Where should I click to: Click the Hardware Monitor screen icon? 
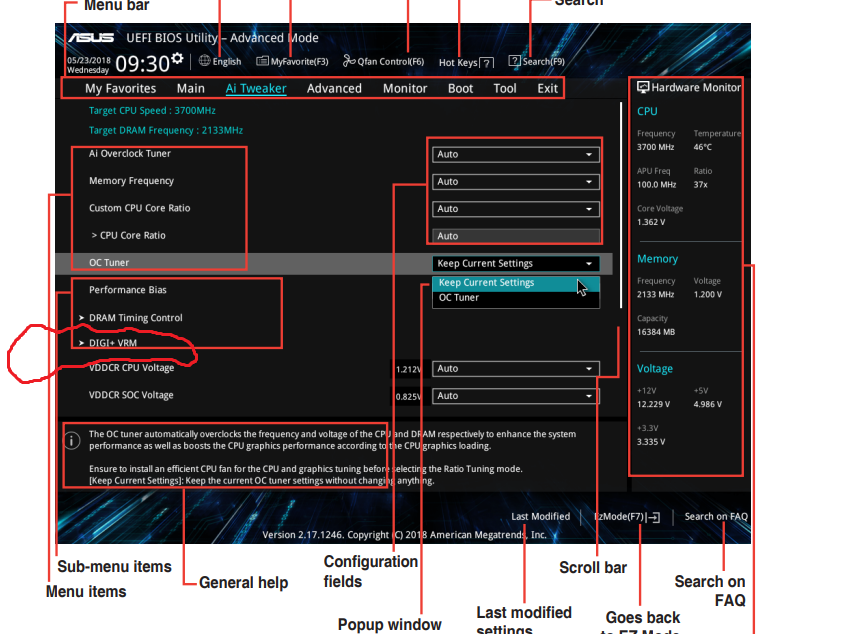pyautogui.click(x=643, y=87)
